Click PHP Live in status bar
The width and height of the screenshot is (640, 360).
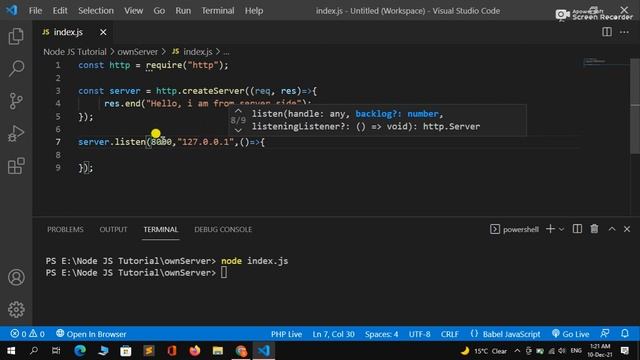(x=287, y=334)
